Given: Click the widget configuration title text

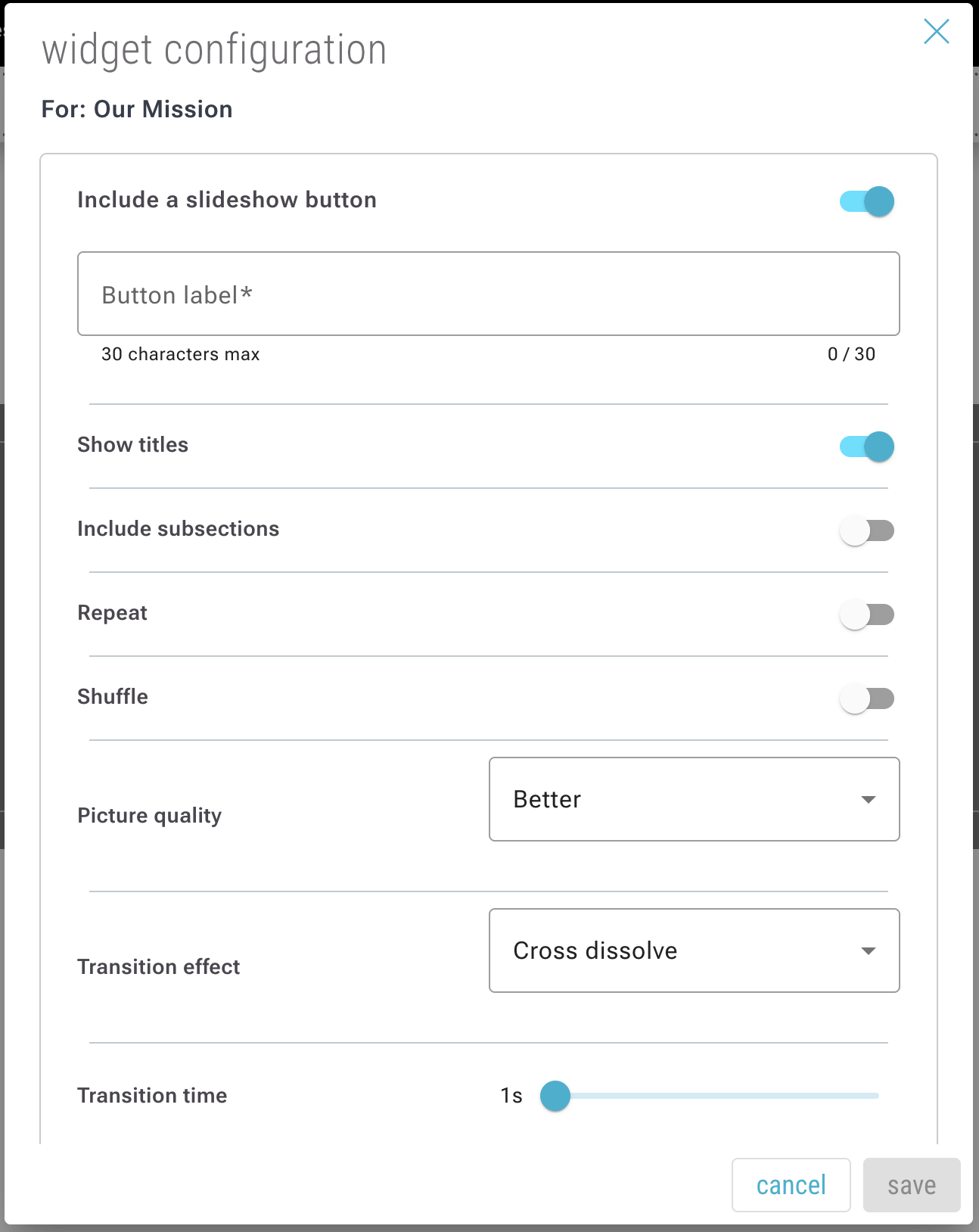Looking at the screenshot, I should click(214, 51).
